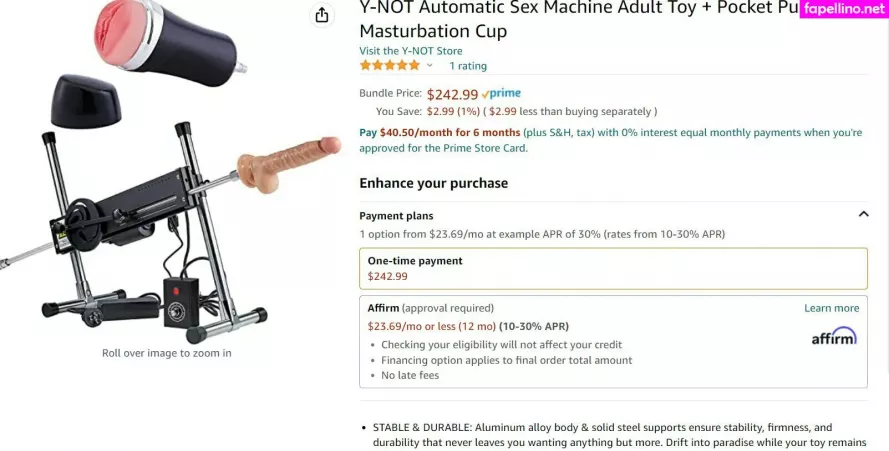Click the five-star rating icons
Image resolution: width=889 pixels, height=451 pixels.
click(x=390, y=65)
